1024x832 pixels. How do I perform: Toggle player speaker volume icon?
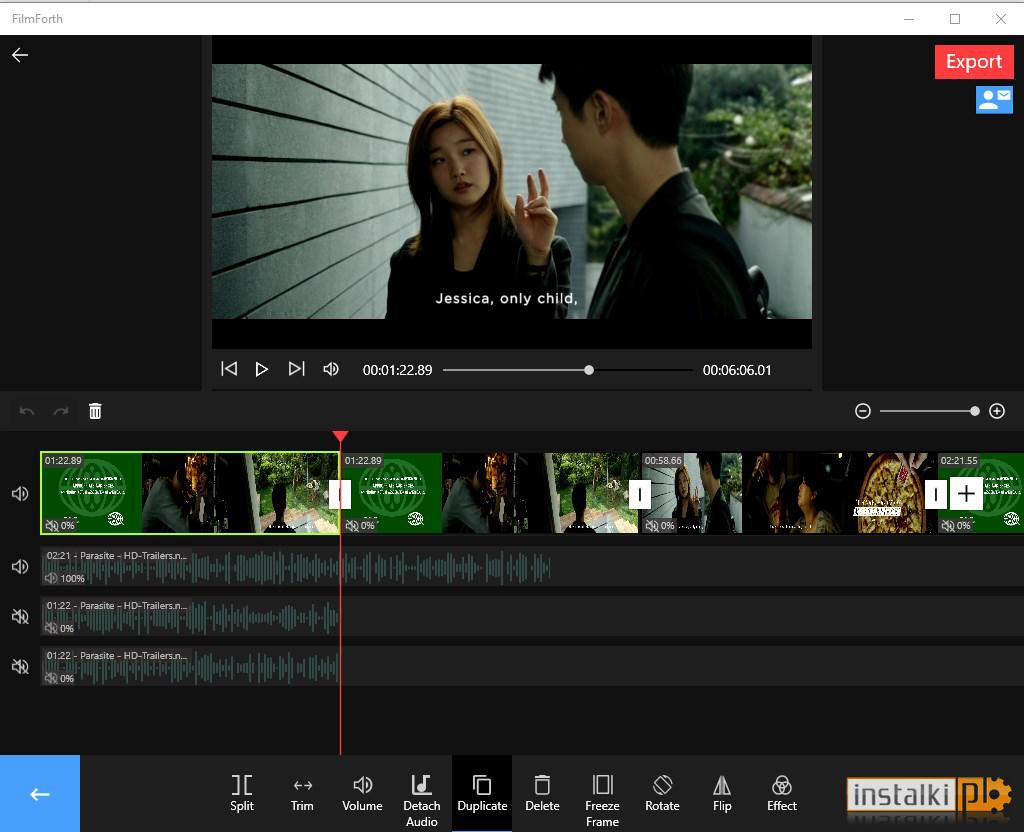(x=331, y=369)
